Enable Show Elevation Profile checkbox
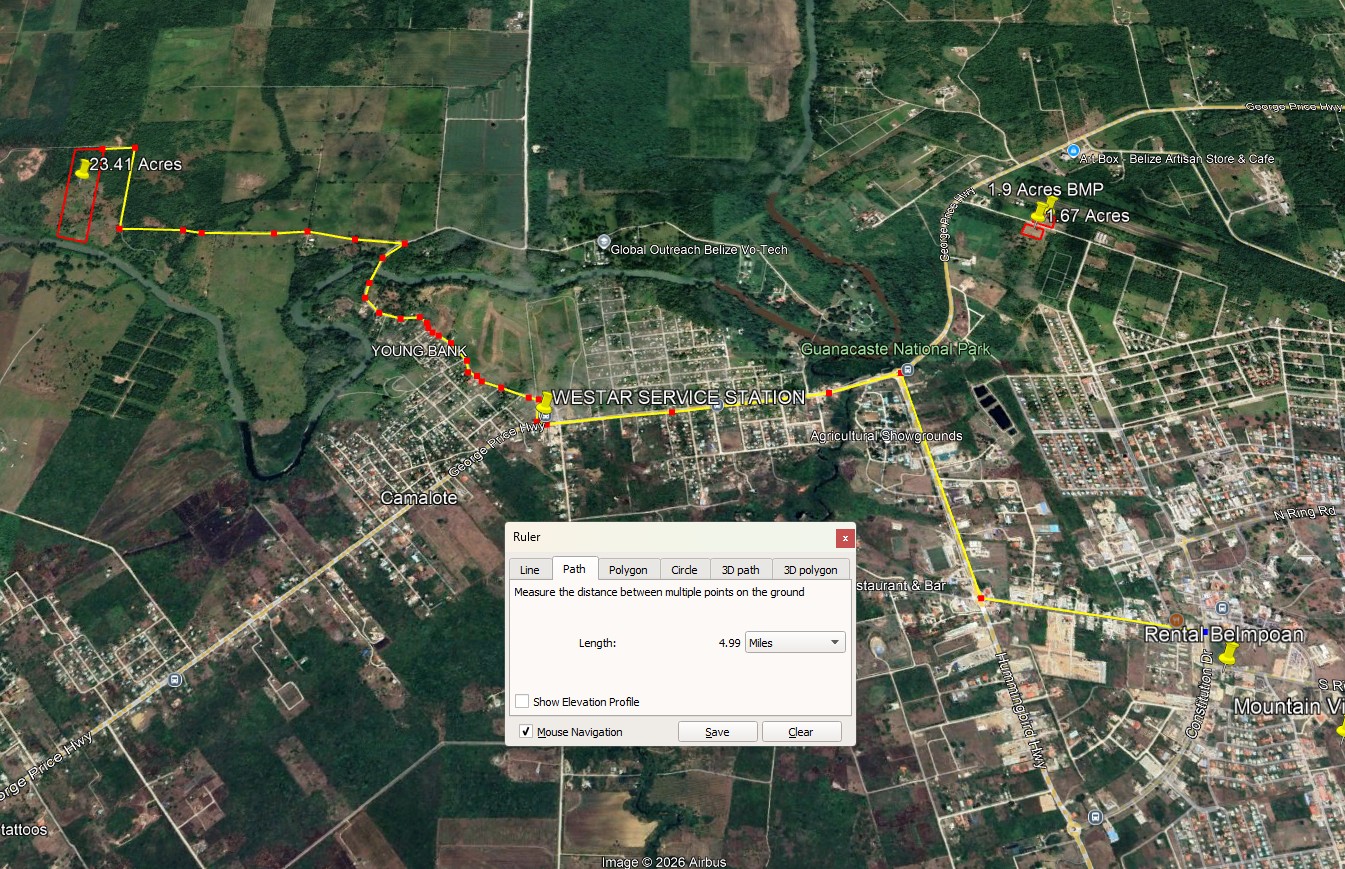 tap(522, 702)
